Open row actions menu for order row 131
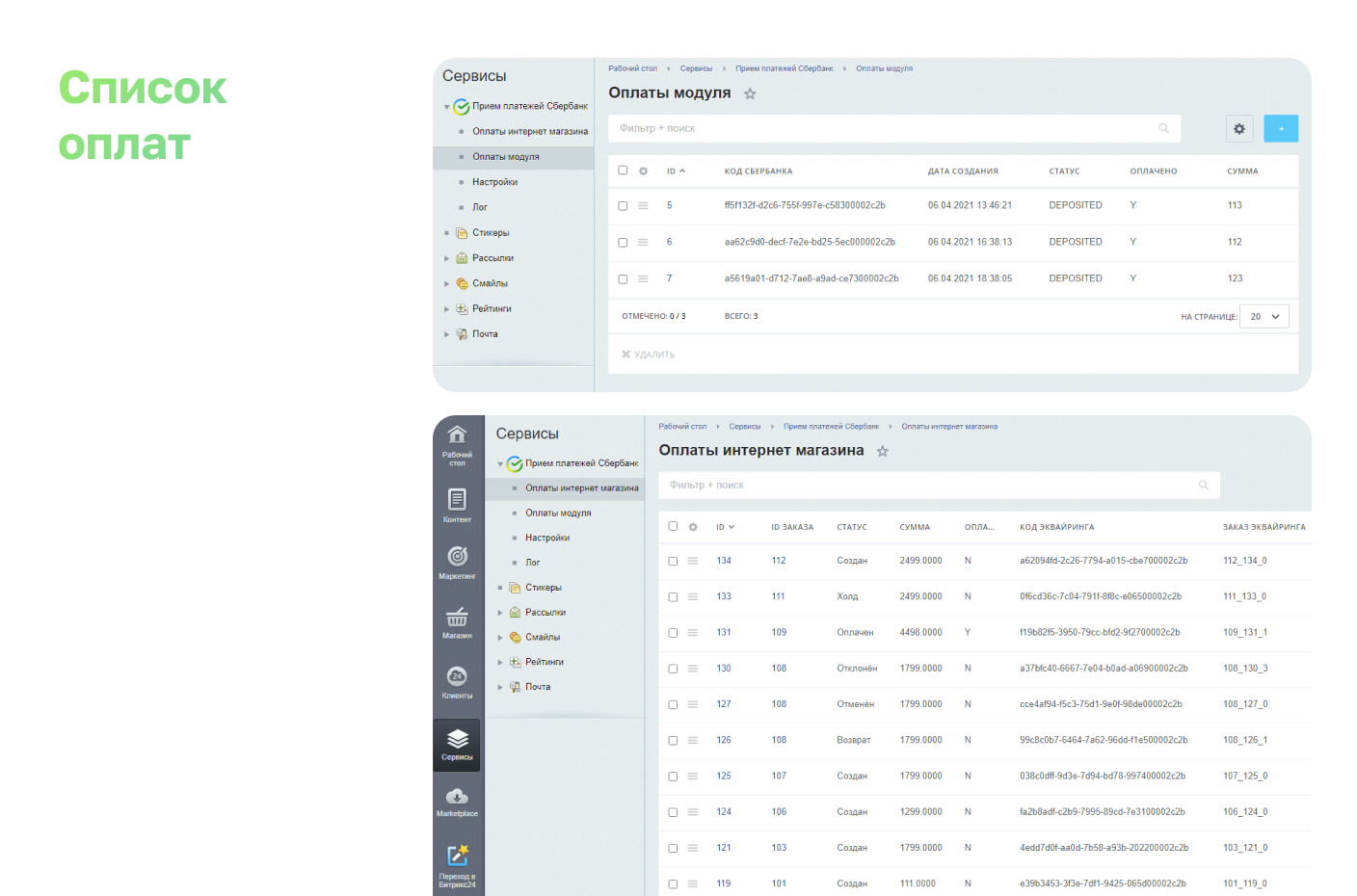The width and height of the screenshot is (1357, 896). [x=692, y=633]
